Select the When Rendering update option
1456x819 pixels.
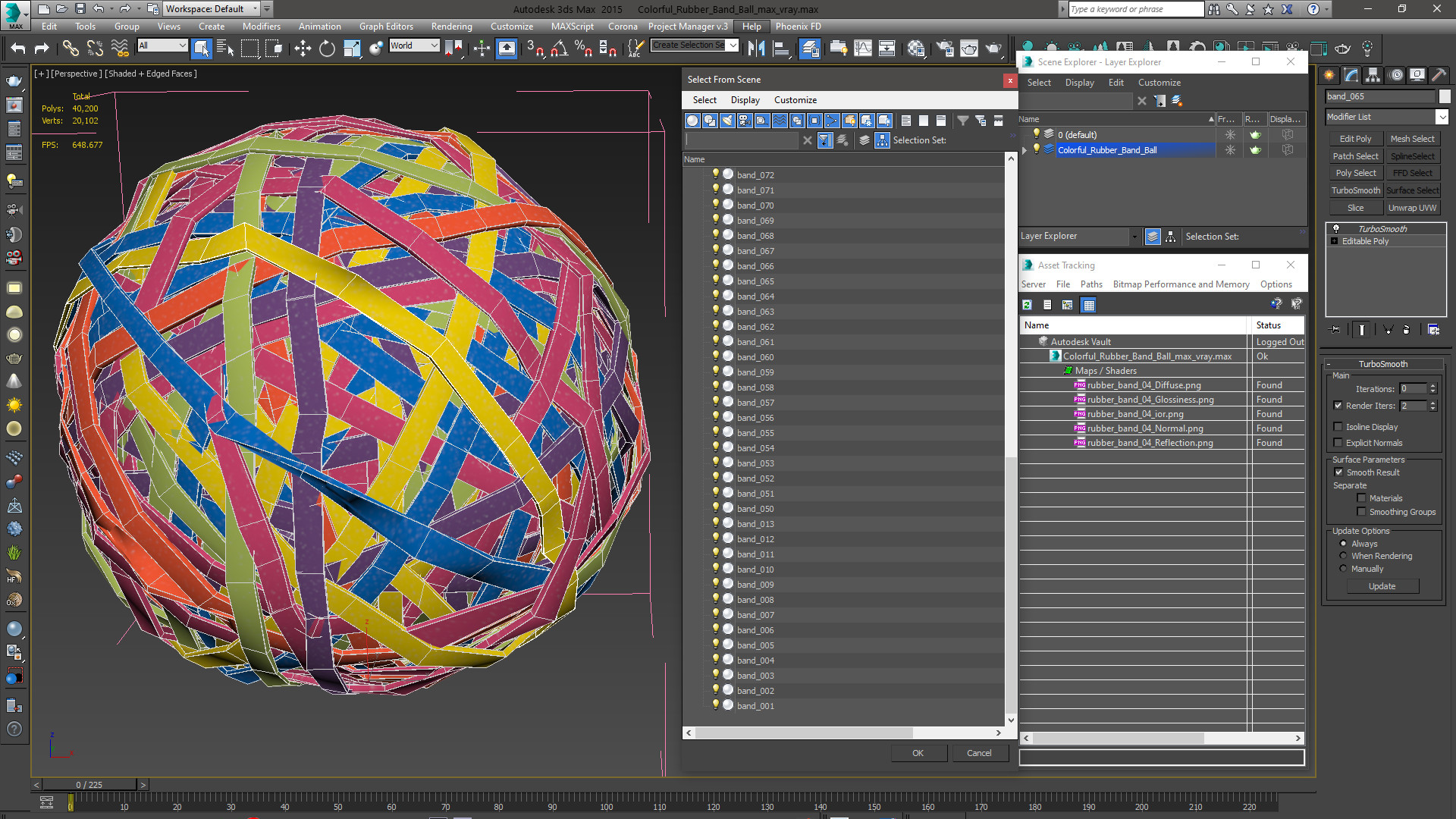(x=1343, y=556)
